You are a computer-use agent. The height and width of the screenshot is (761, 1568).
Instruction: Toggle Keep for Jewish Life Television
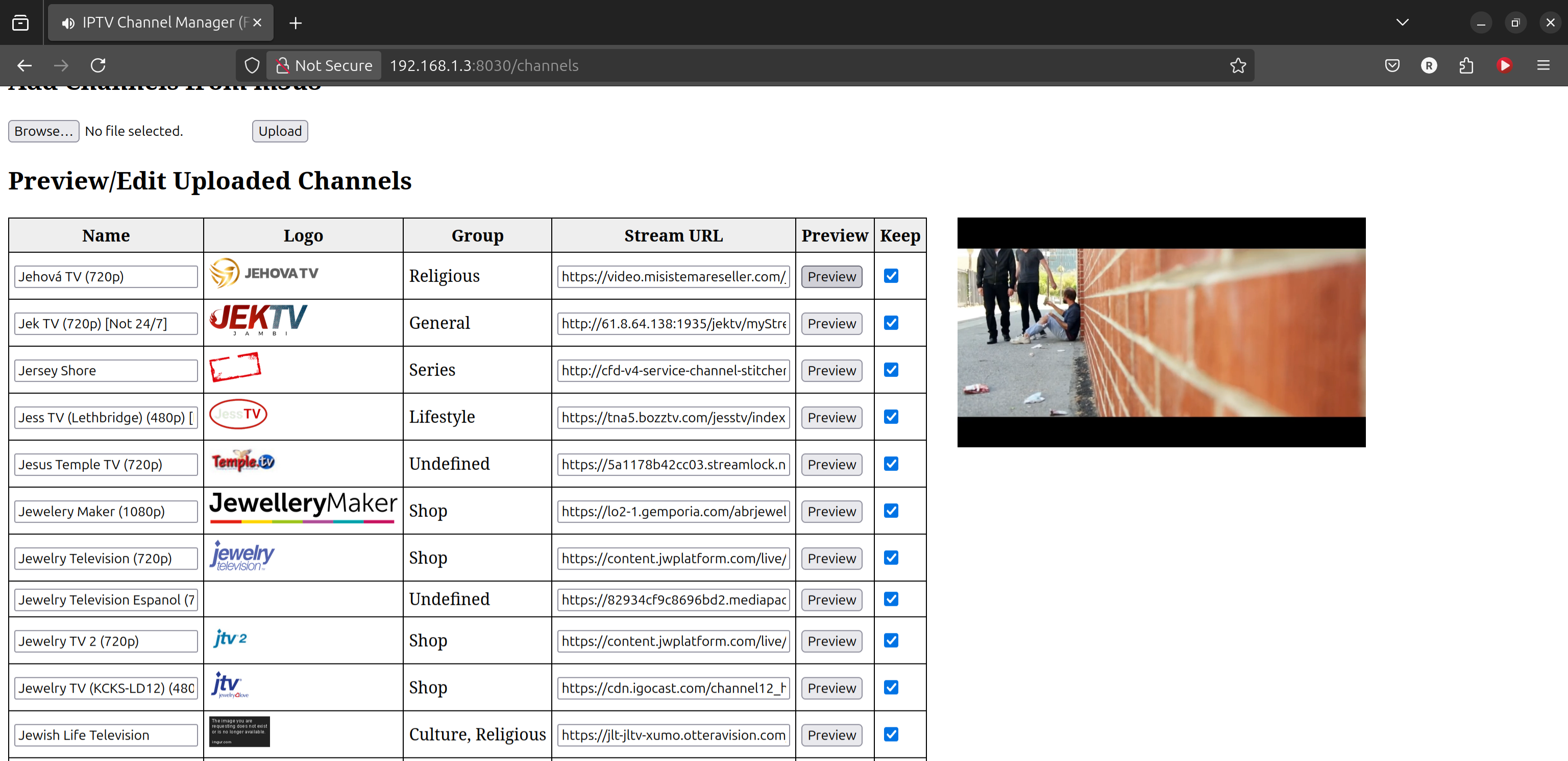[x=891, y=734]
